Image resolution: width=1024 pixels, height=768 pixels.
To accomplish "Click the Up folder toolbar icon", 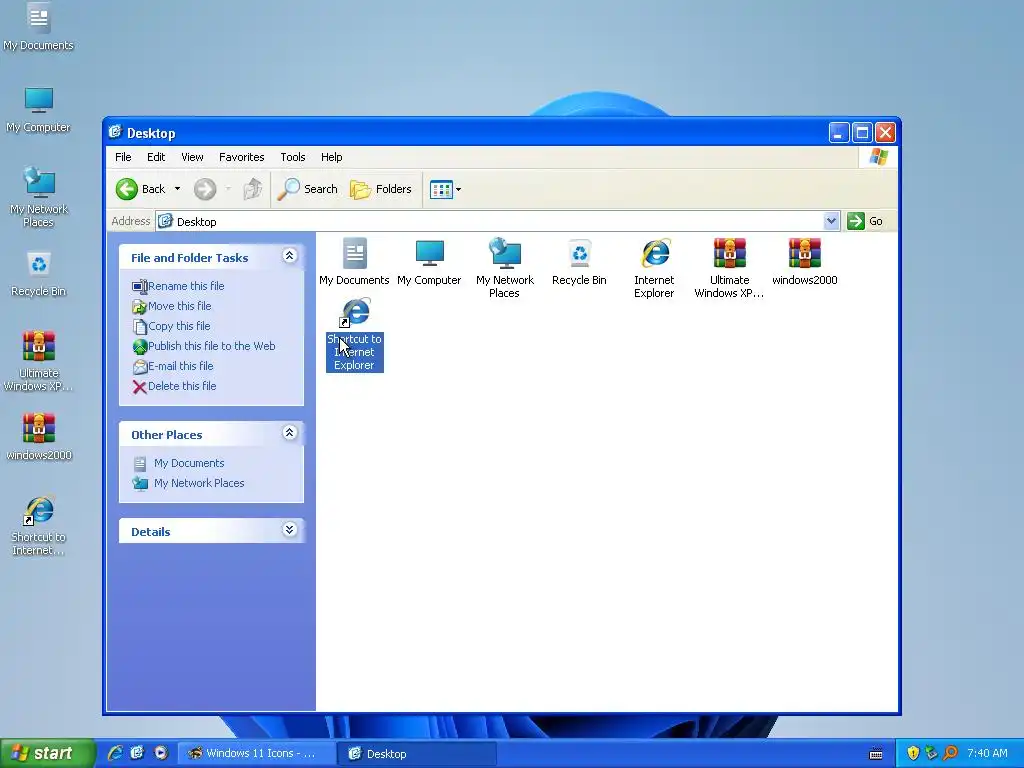I will (x=253, y=189).
